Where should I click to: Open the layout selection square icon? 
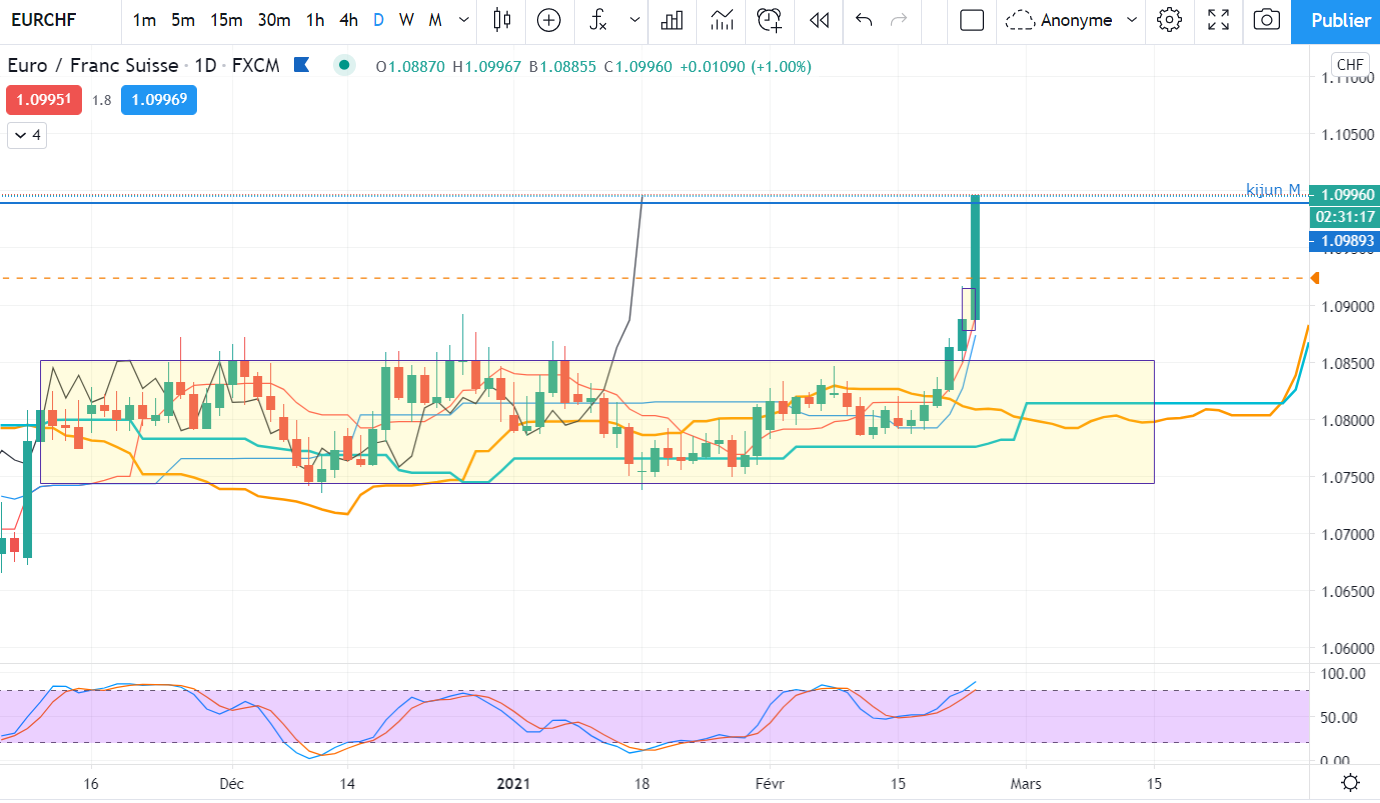(x=972, y=20)
